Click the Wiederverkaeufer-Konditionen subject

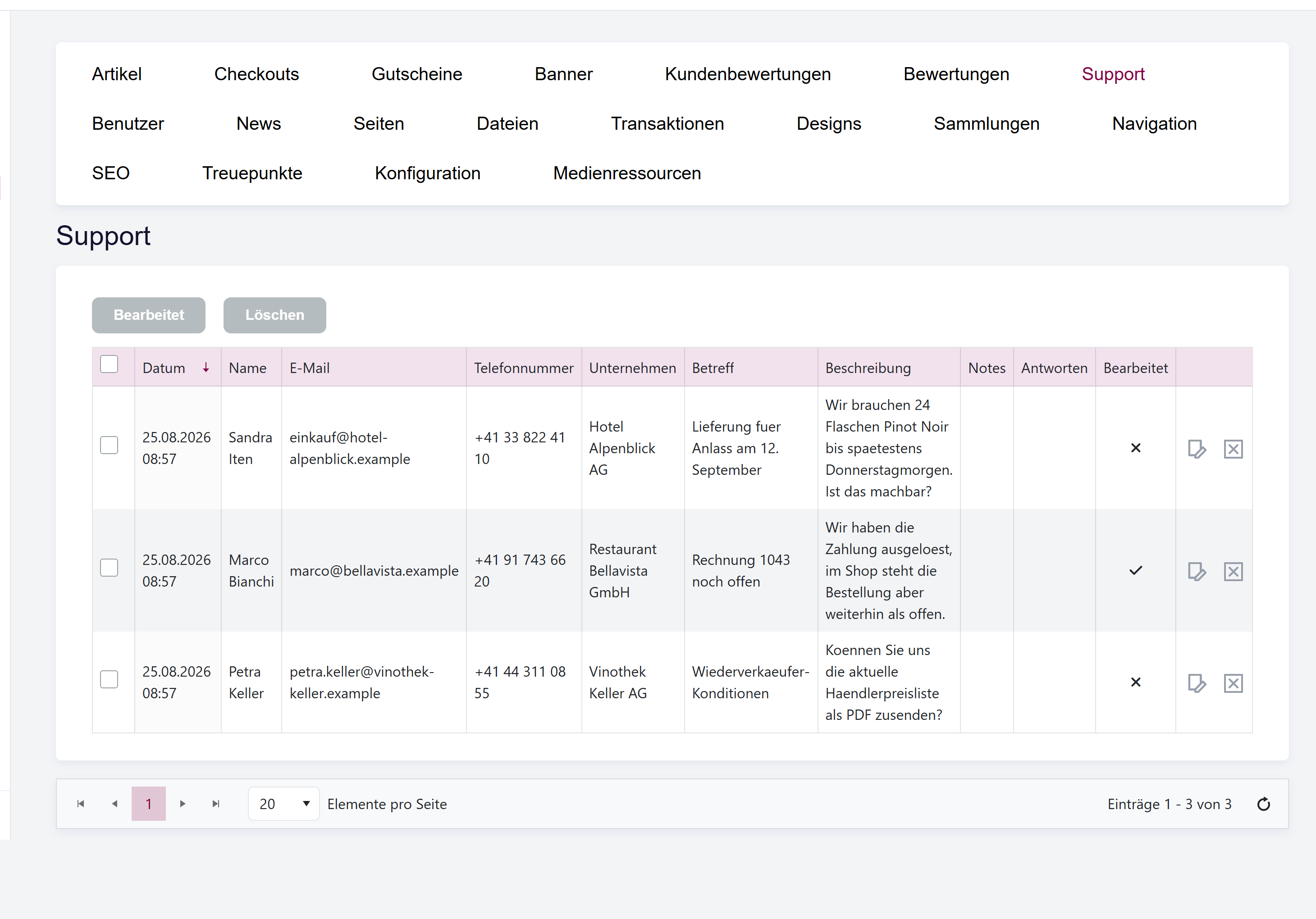pos(751,682)
